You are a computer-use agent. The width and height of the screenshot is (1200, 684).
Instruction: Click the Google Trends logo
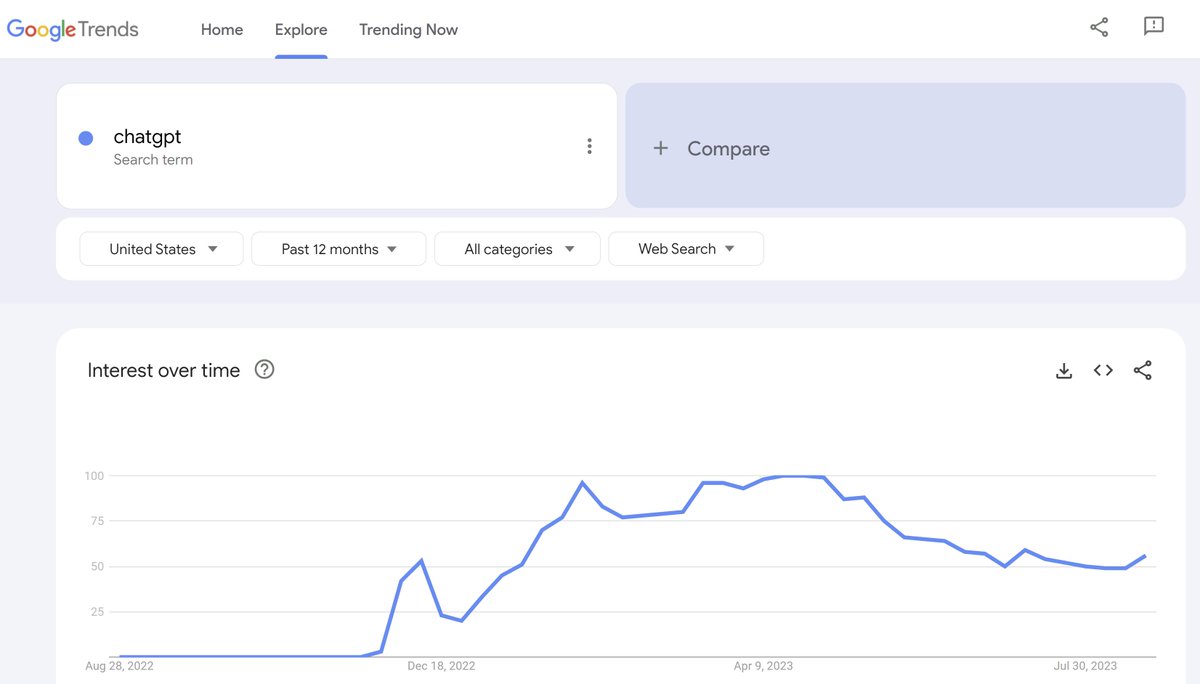pyautogui.click(x=73, y=29)
